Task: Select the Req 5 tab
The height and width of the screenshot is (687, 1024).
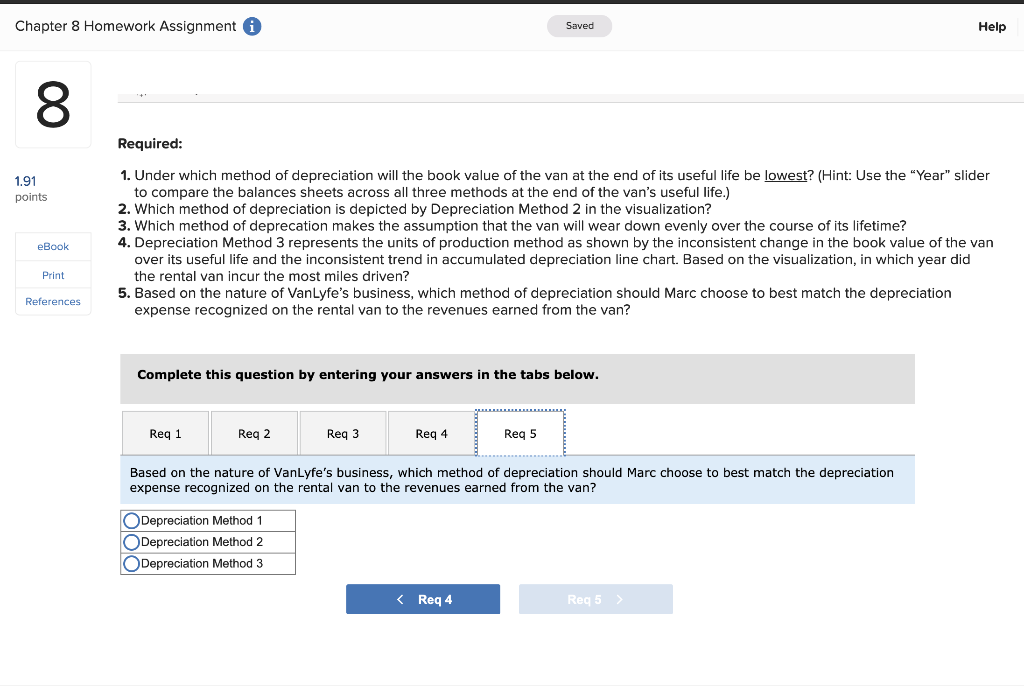Action: [520, 432]
